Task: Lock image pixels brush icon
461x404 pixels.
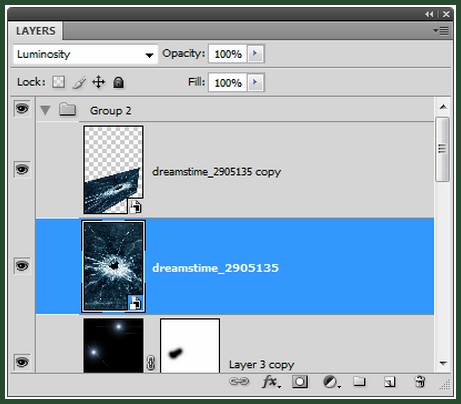Action: [79, 82]
